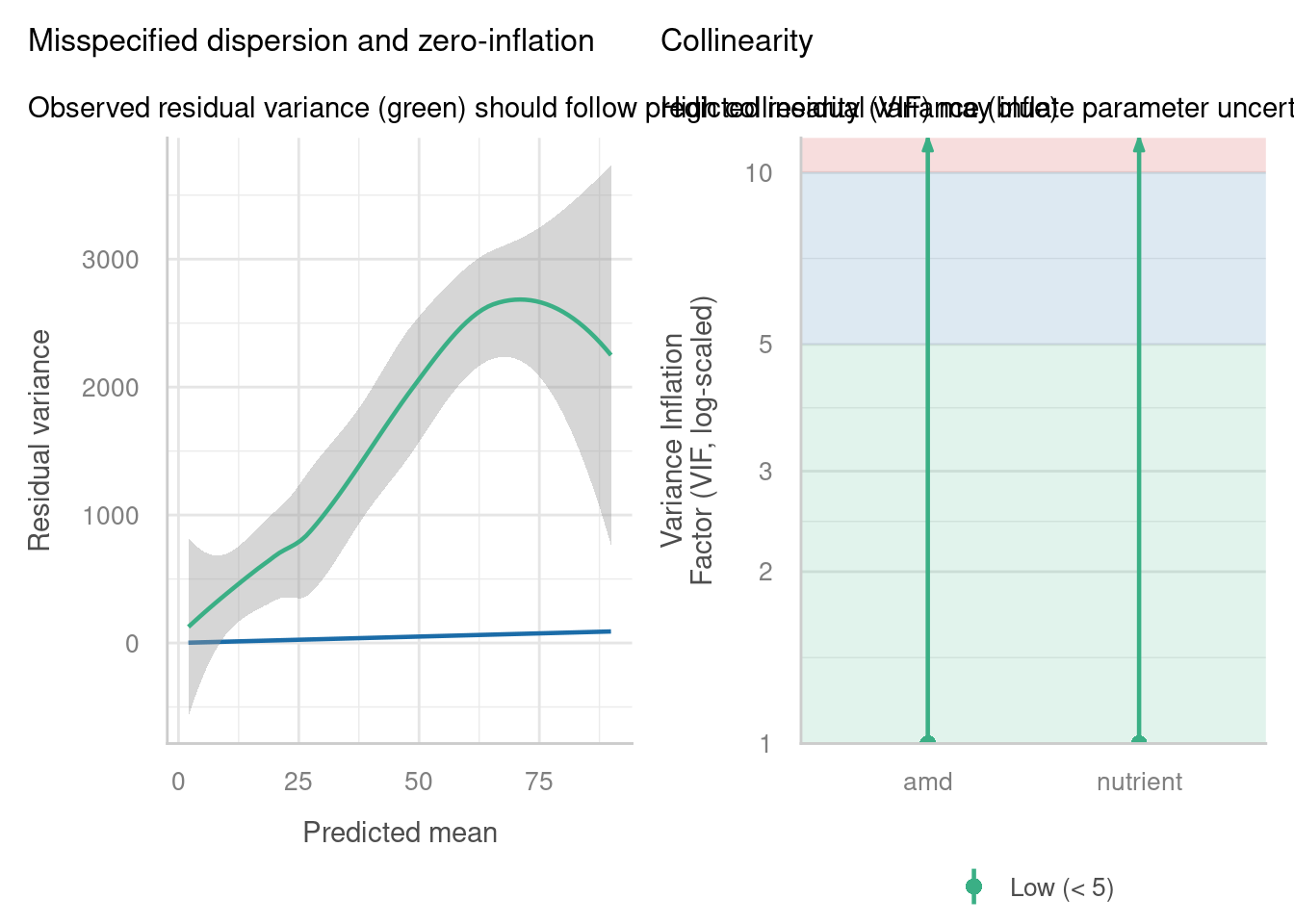
Task: Click the peak of the green variance curve
Action: (x=519, y=299)
